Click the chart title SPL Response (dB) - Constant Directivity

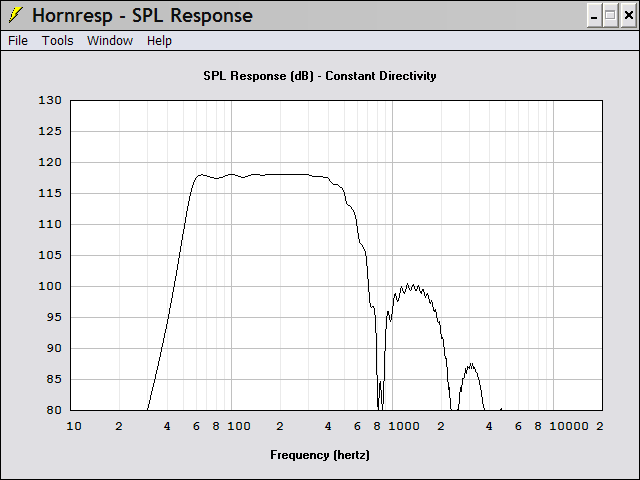(320, 76)
